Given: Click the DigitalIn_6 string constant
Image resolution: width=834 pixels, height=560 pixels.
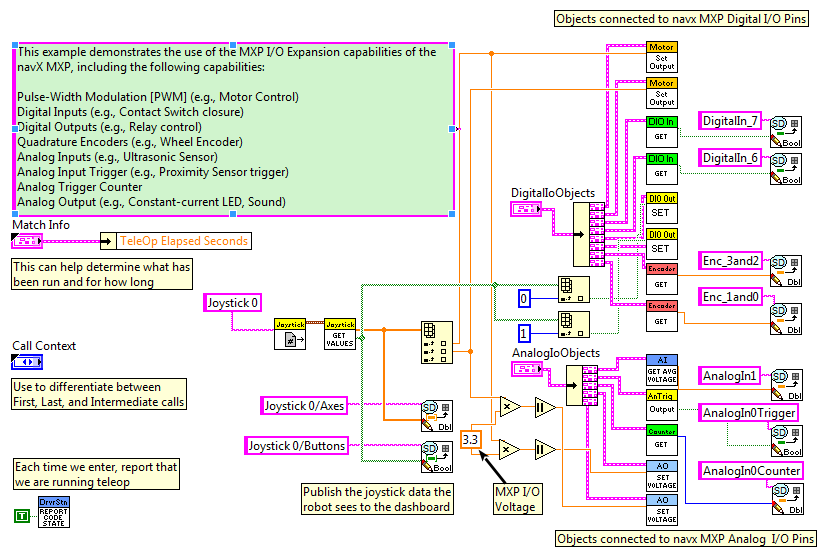Looking at the screenshot, I should tap(730, 158).
